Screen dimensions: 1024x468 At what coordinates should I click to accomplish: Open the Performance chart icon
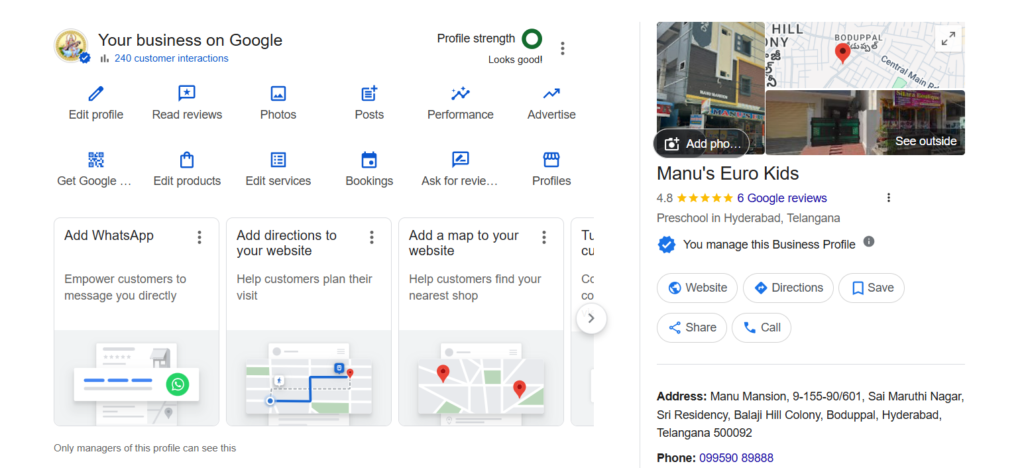point(460,94)
